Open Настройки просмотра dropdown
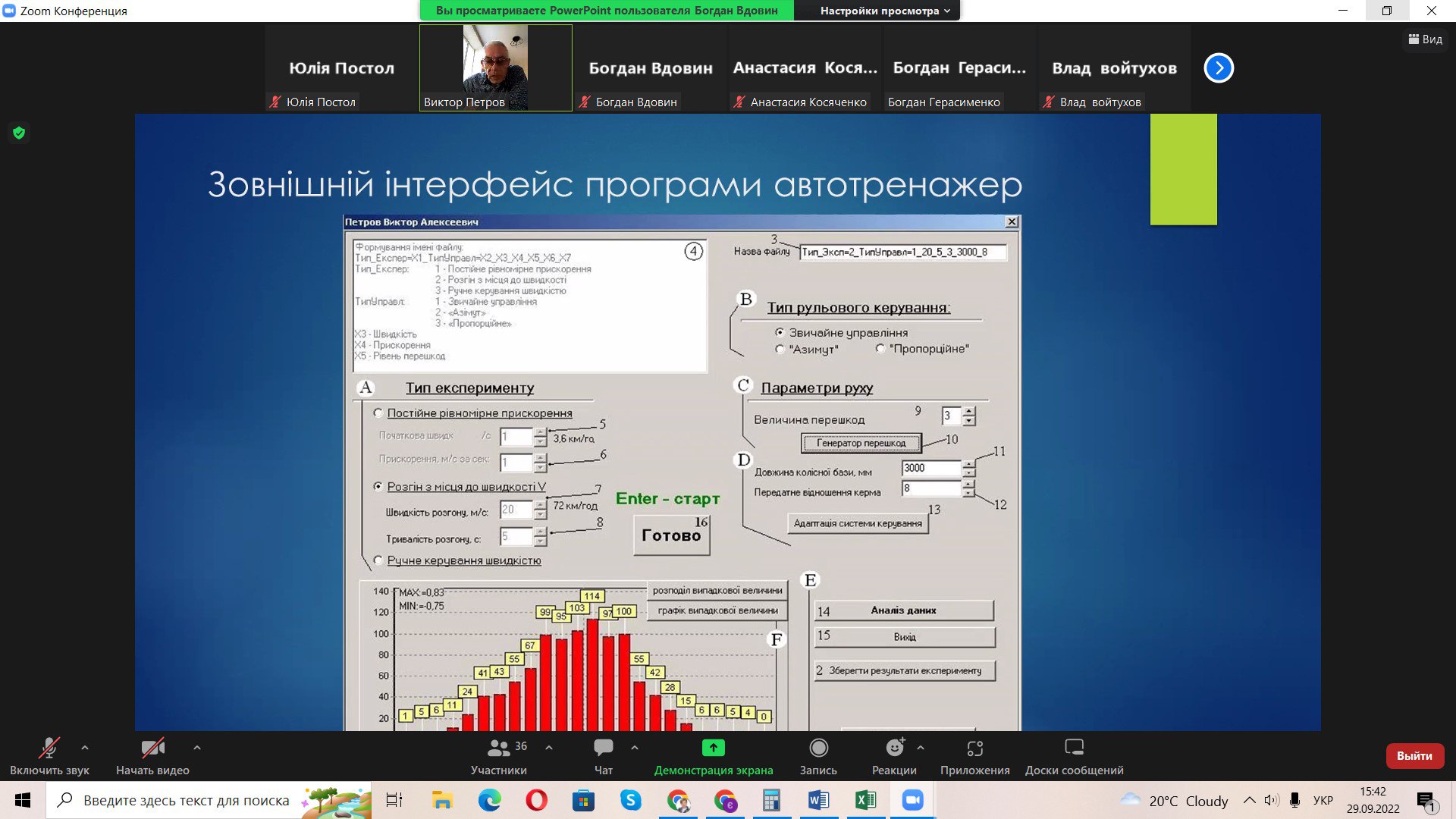This screenshot has height=819, width=1456. tap(884, 11)
